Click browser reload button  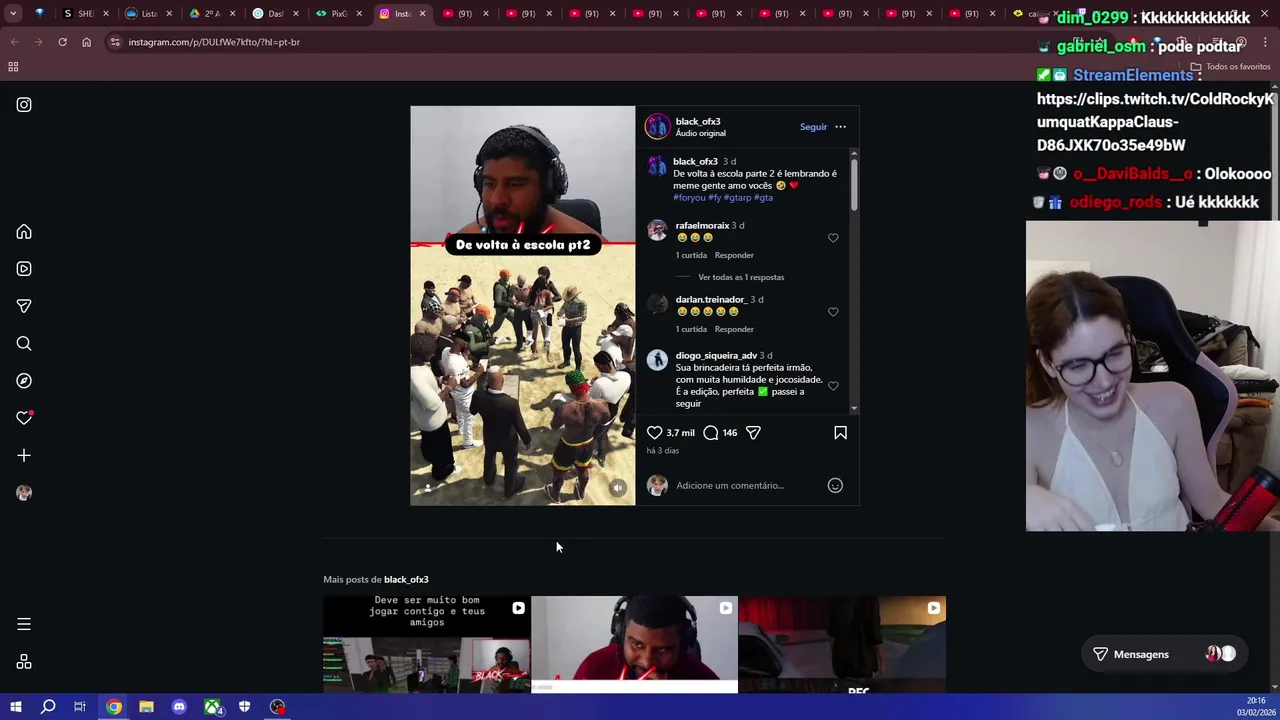[x=62, y=42]
